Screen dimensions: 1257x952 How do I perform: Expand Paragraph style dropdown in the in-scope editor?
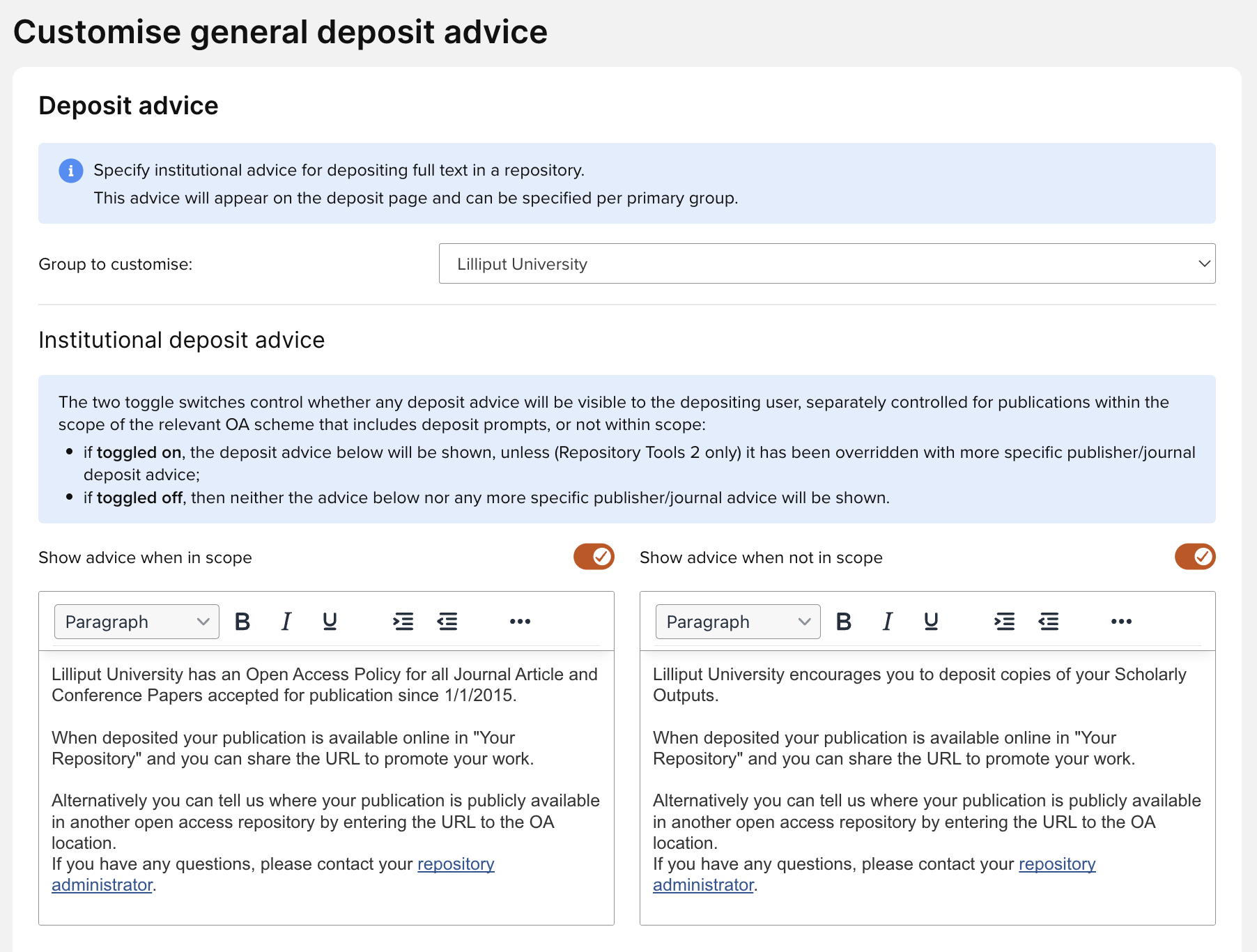(x=137, y=622)
